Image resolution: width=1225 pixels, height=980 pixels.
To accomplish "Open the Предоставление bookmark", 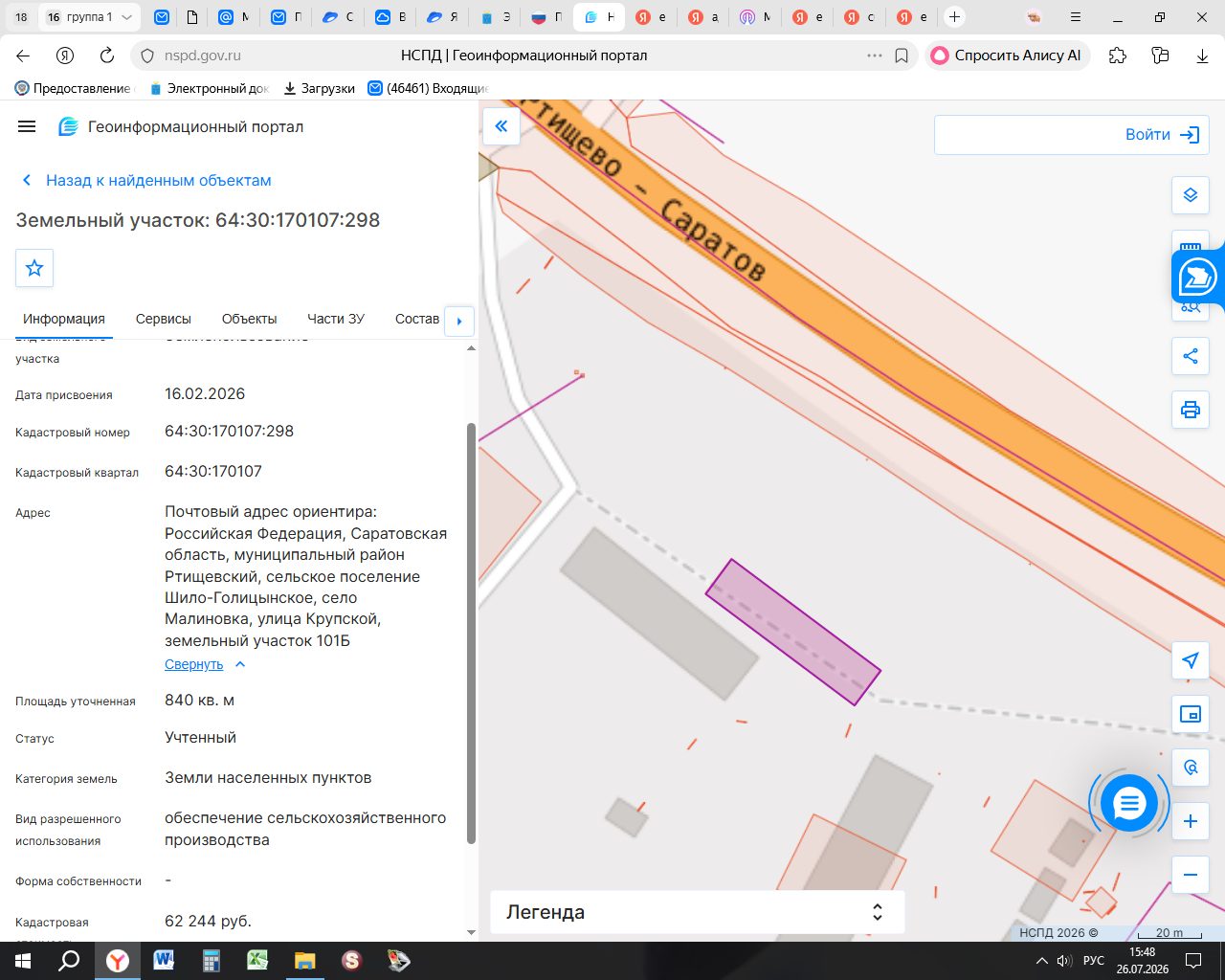I will [x=74, y=88].
